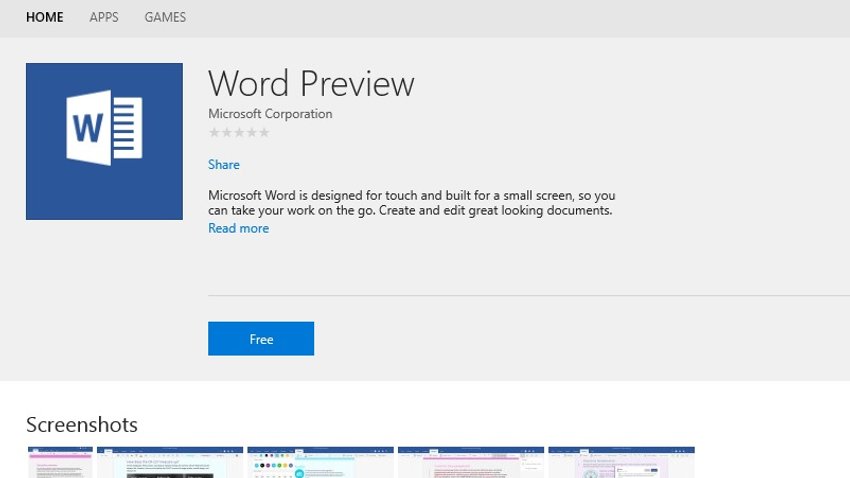The image size is (850, 478).
Task: Open the fifth screenshot thumbnail
Action: coord(621,462)
